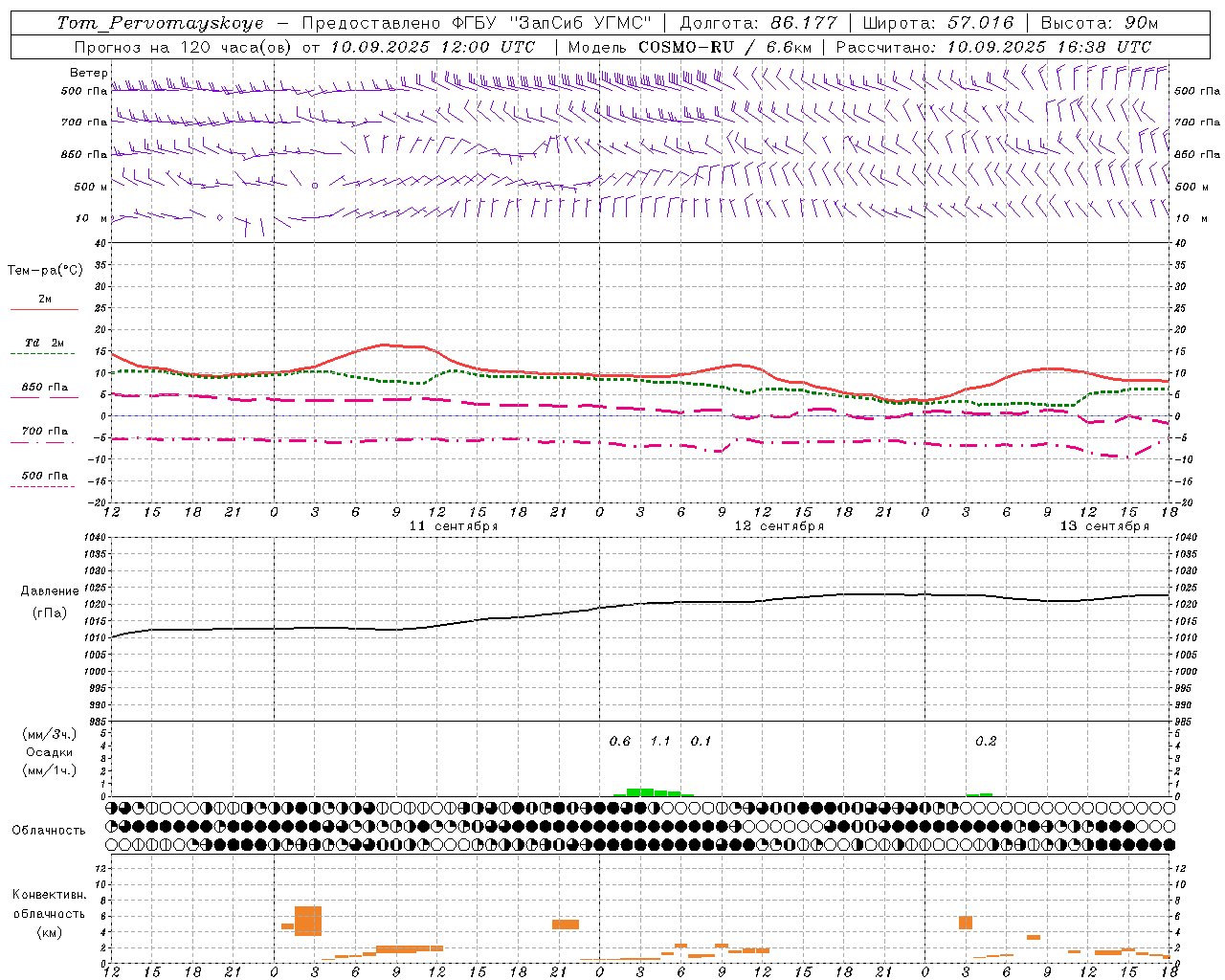Image resolution: width=1225 pixels, height=980 pixels.
Task: Click the elevation text Высота: 90м
Action: click(x=1100, y=23)
